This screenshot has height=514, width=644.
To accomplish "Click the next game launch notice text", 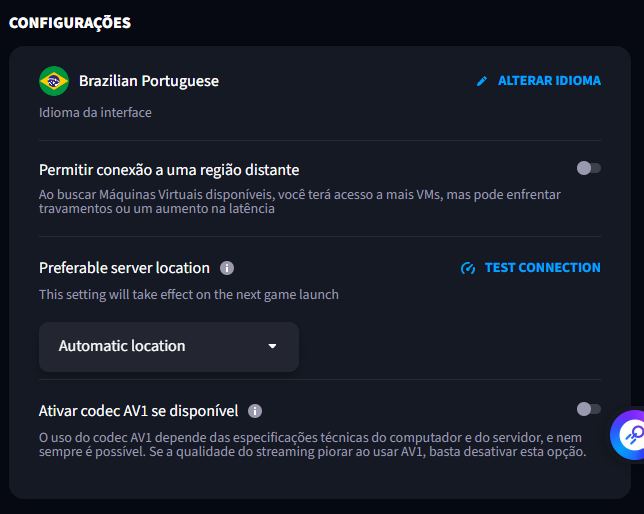I will pyautogui.click(x=188, y=295).
